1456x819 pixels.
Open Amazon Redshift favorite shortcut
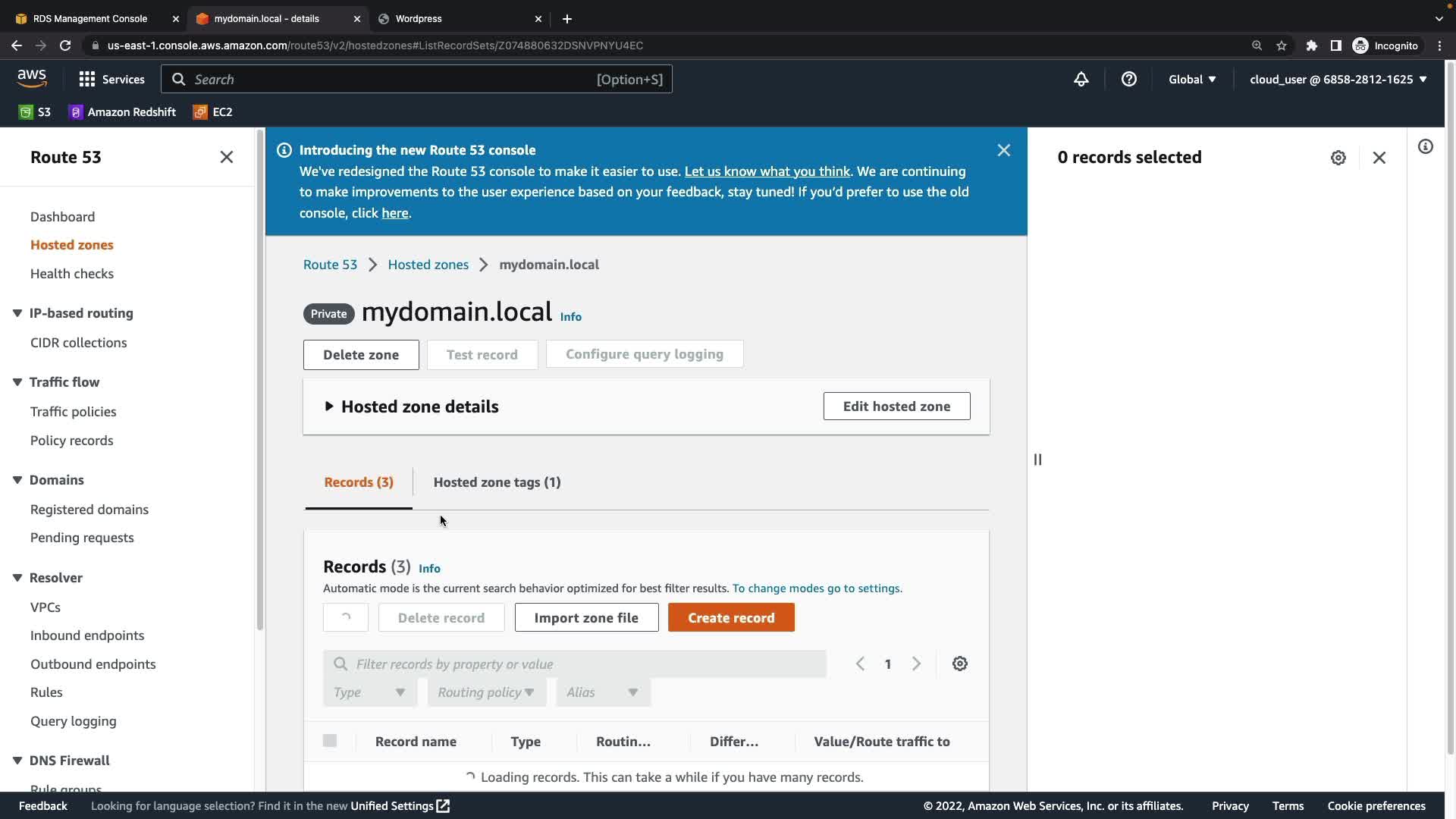[122, 112]
